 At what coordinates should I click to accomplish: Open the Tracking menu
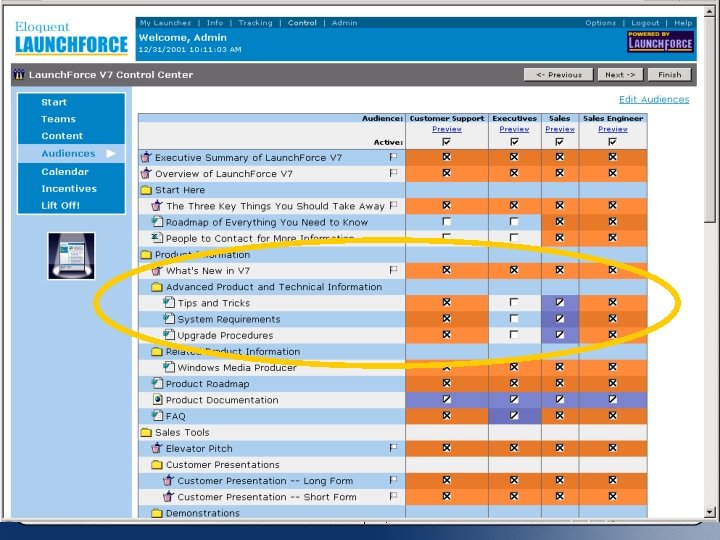click(x=255, y=22)
